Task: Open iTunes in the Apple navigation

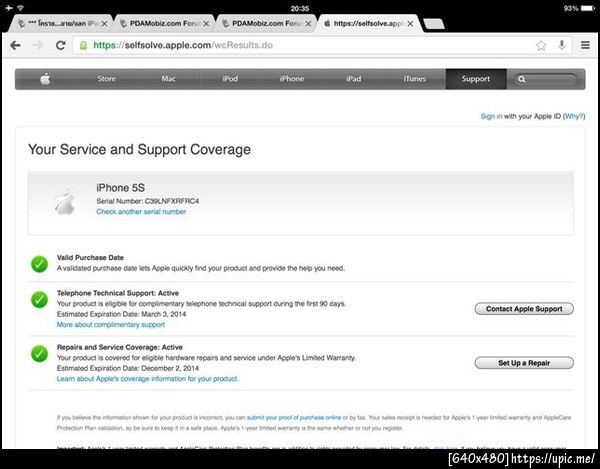Action: pos(415,79)
